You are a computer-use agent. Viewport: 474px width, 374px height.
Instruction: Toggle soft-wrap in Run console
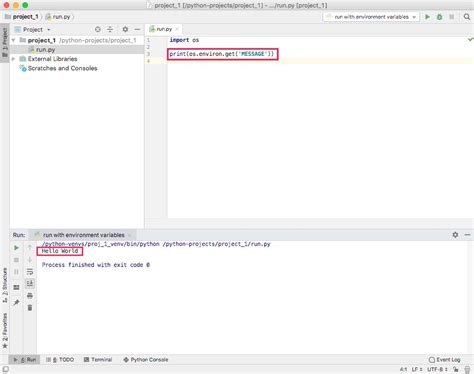30,272
